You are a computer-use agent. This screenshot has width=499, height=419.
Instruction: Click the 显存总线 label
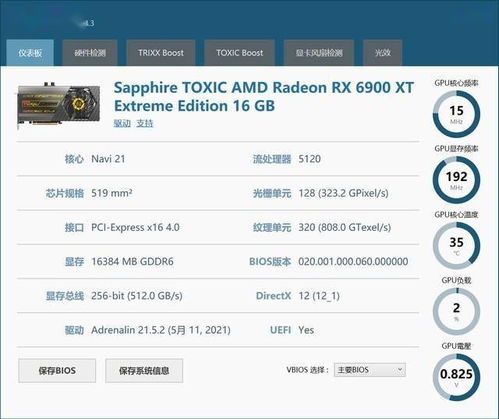(x=65, y=296)
